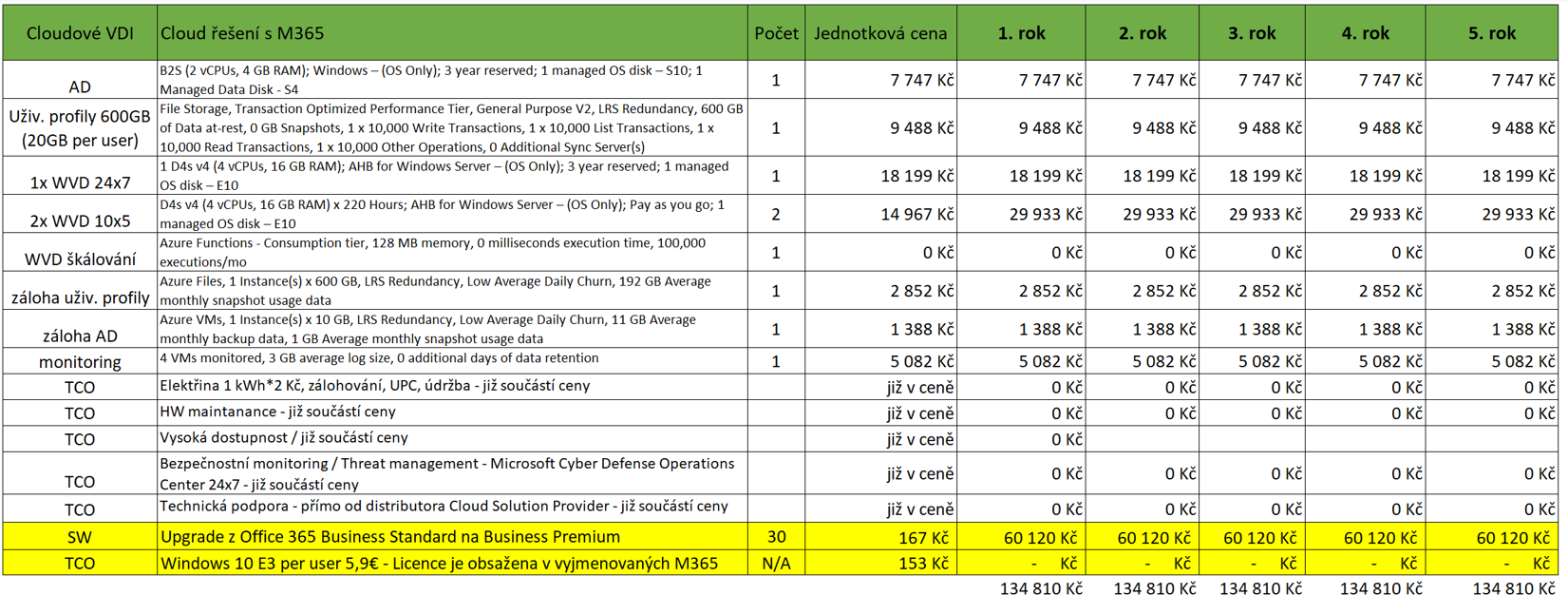Select the 'Upgrade z Office 365 Business Standard' cell

pyautogui.click(x=389, y=537)
